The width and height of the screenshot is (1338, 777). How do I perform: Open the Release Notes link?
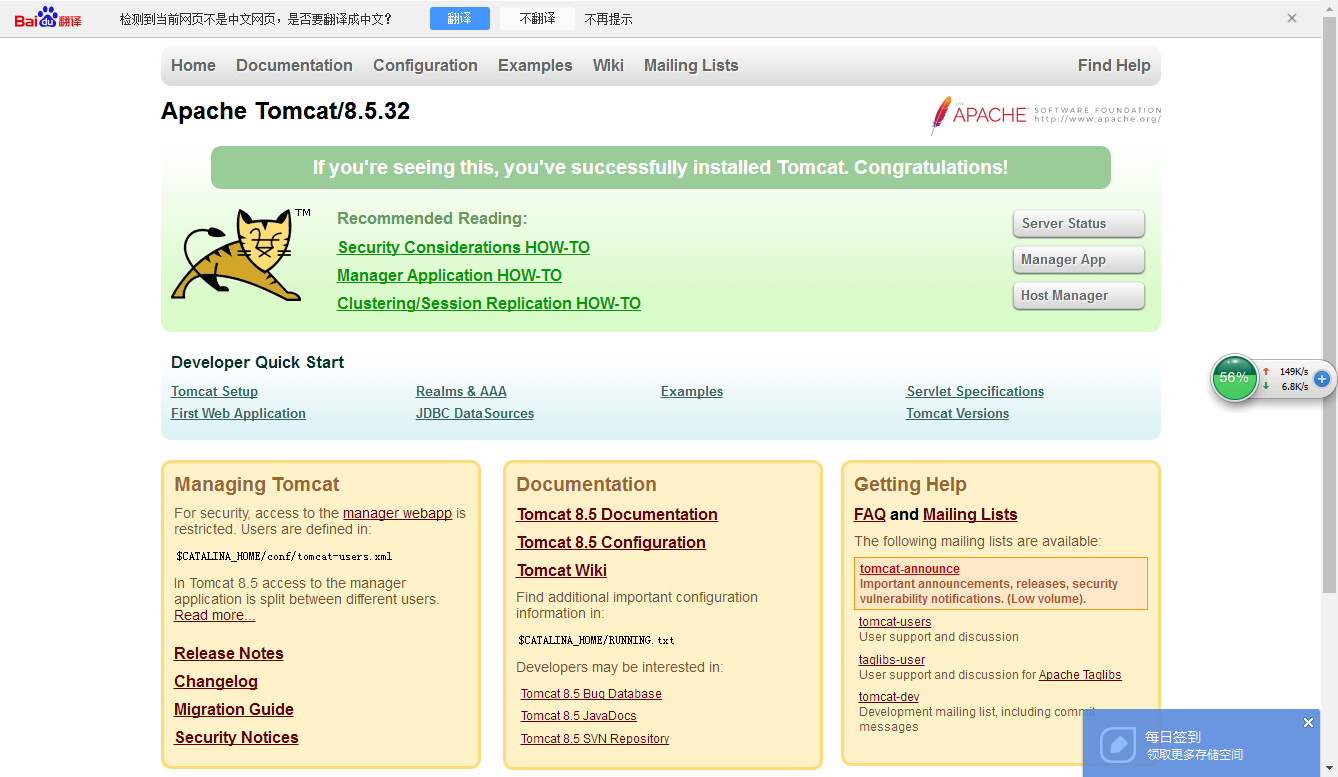tap(229, 653)
